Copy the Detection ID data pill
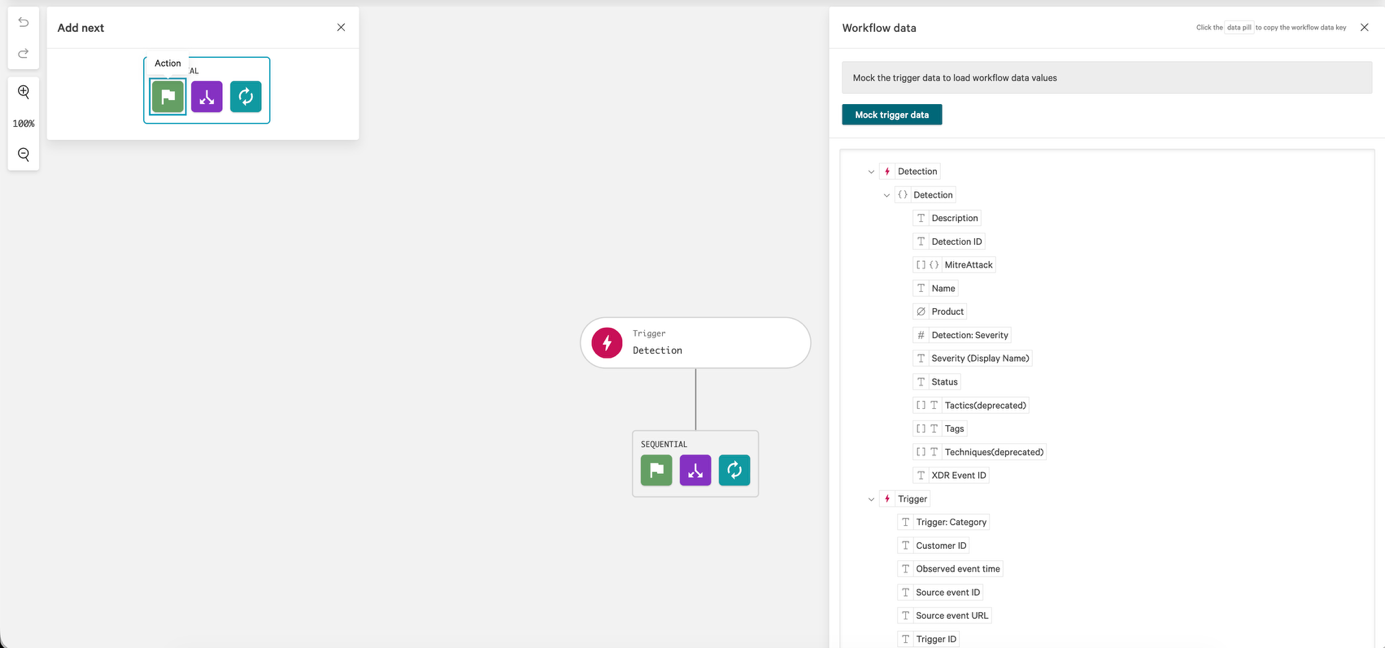 (955, 242)
